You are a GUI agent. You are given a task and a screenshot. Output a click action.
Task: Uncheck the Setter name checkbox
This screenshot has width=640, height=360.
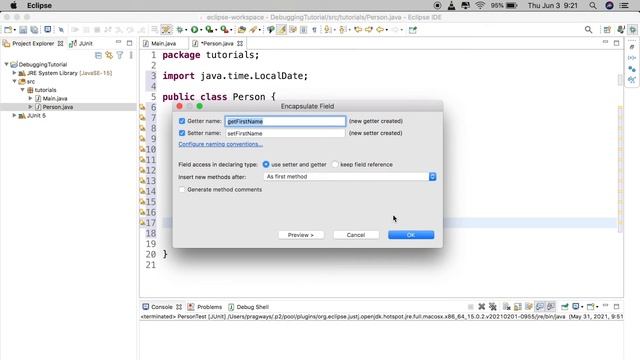tap(182, 133)
